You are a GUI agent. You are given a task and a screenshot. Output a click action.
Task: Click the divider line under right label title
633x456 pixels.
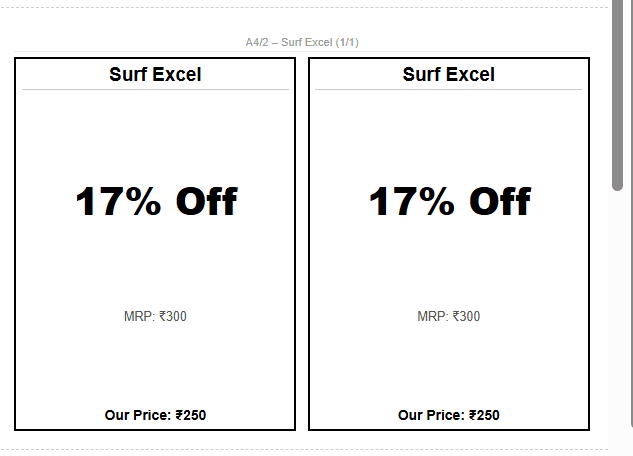tap(448, 89)
